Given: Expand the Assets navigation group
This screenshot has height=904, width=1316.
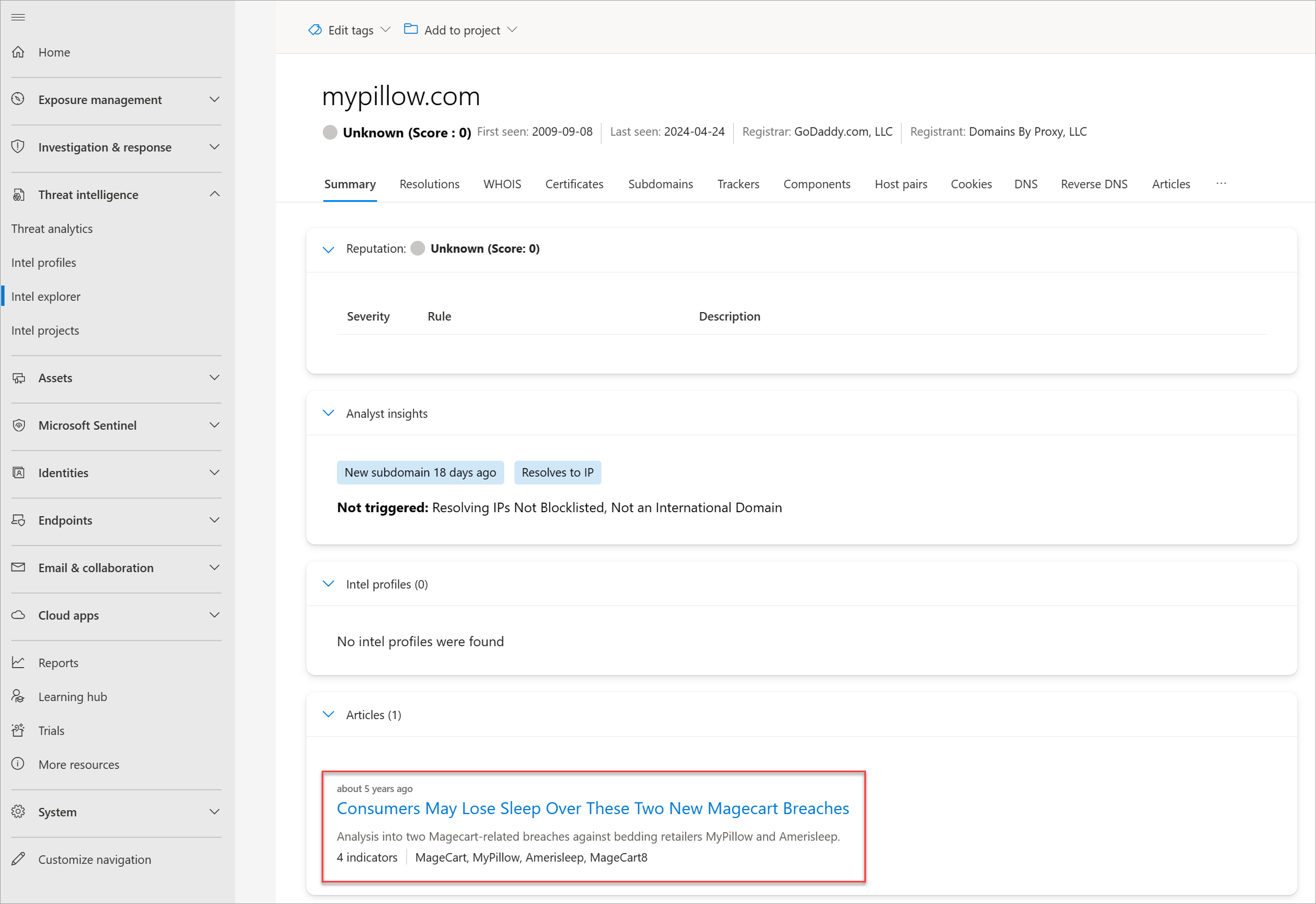Looking at the screenshot, I should click(x=214, y=378).
